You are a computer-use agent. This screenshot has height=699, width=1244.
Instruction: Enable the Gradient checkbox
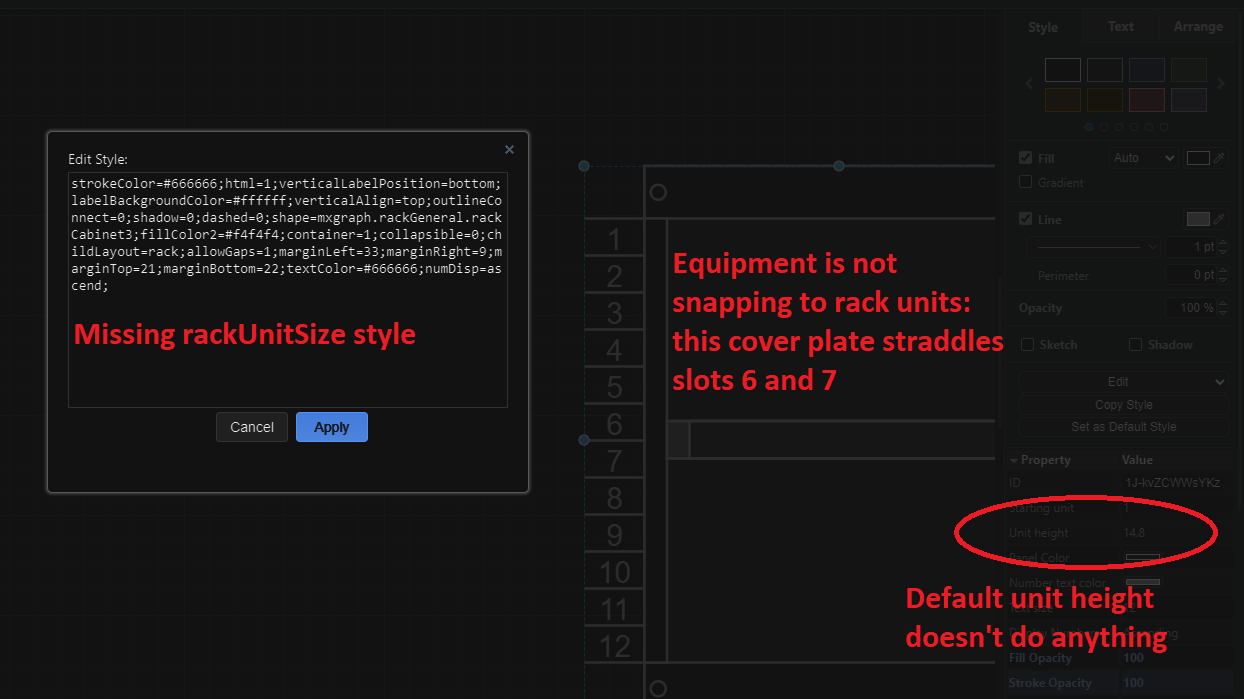coord(1025,182)
